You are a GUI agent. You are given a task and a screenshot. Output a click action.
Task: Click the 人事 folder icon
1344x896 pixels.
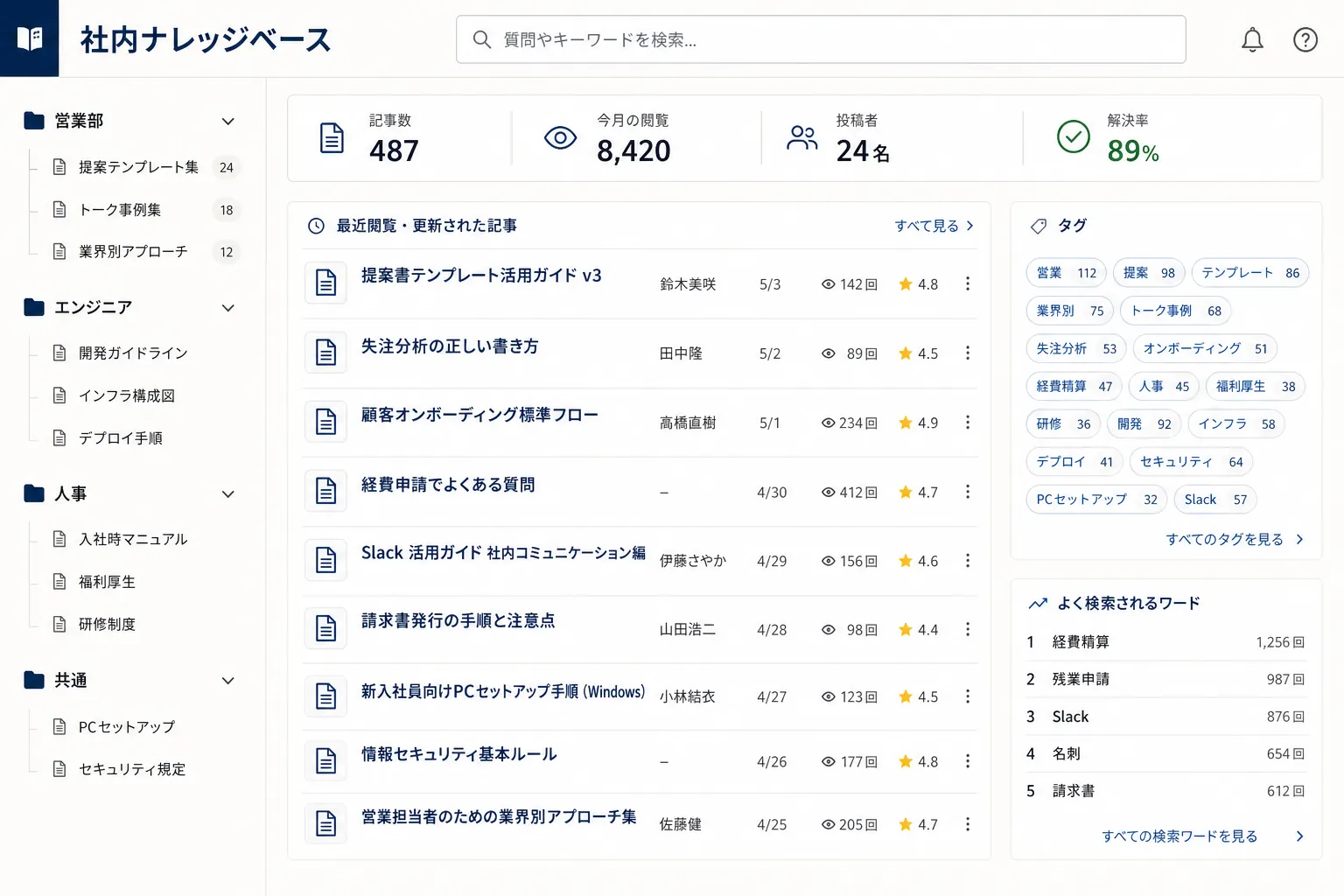click(x=34, y=493)
